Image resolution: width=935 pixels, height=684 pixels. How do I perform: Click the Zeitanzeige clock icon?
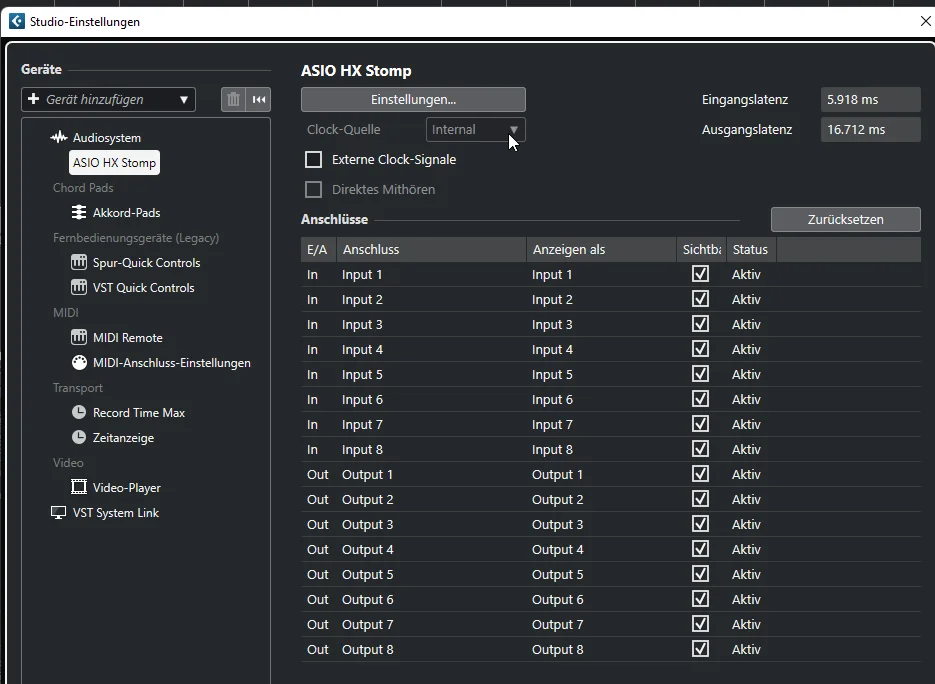pos(79,438)
